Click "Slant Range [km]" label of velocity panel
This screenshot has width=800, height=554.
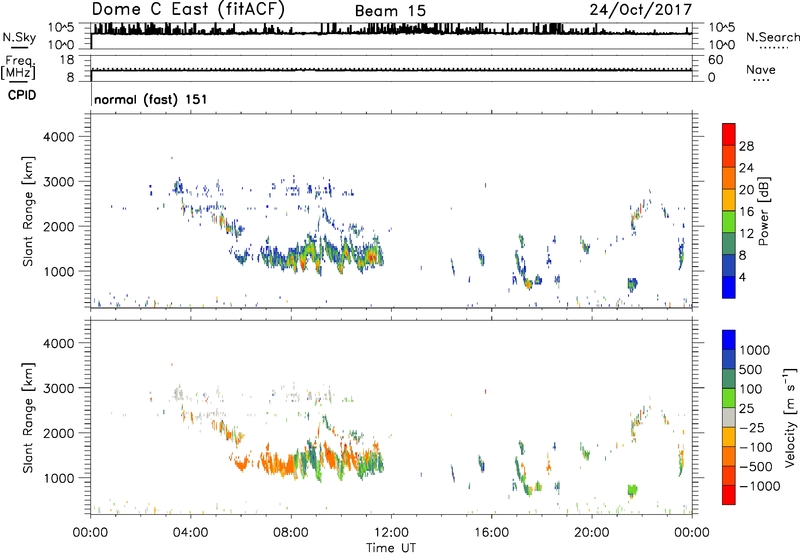click(x=28, y=418)
